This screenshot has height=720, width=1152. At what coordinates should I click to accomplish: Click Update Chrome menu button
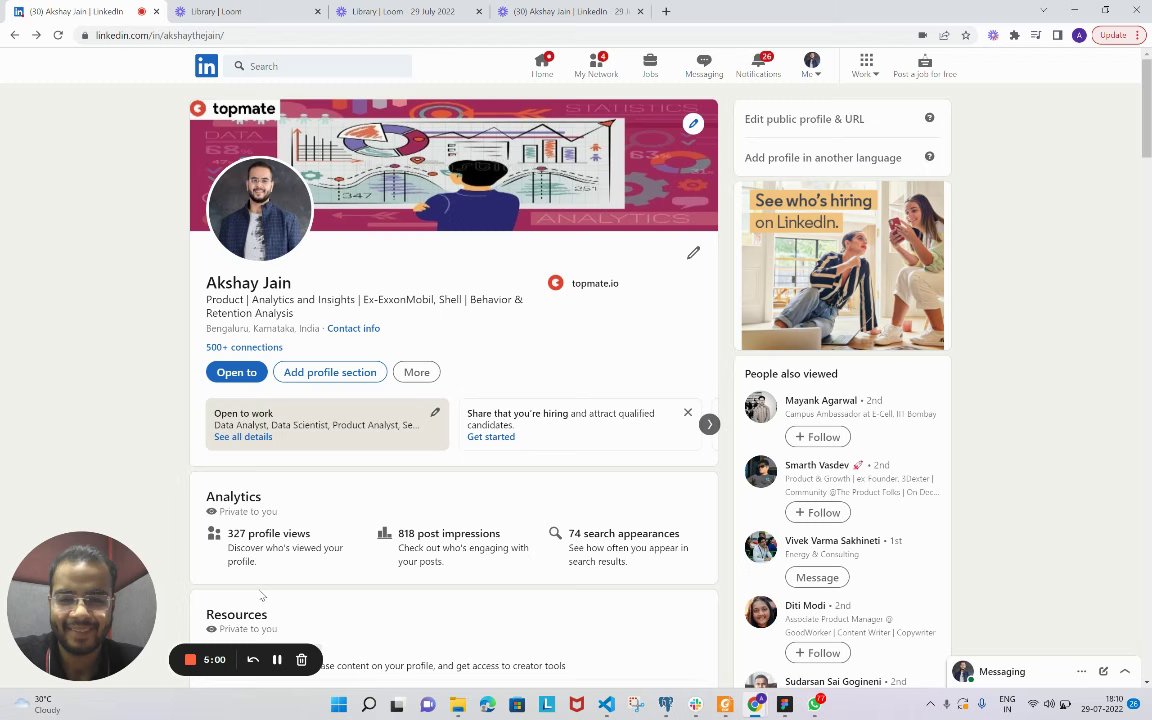point(1118,35)
